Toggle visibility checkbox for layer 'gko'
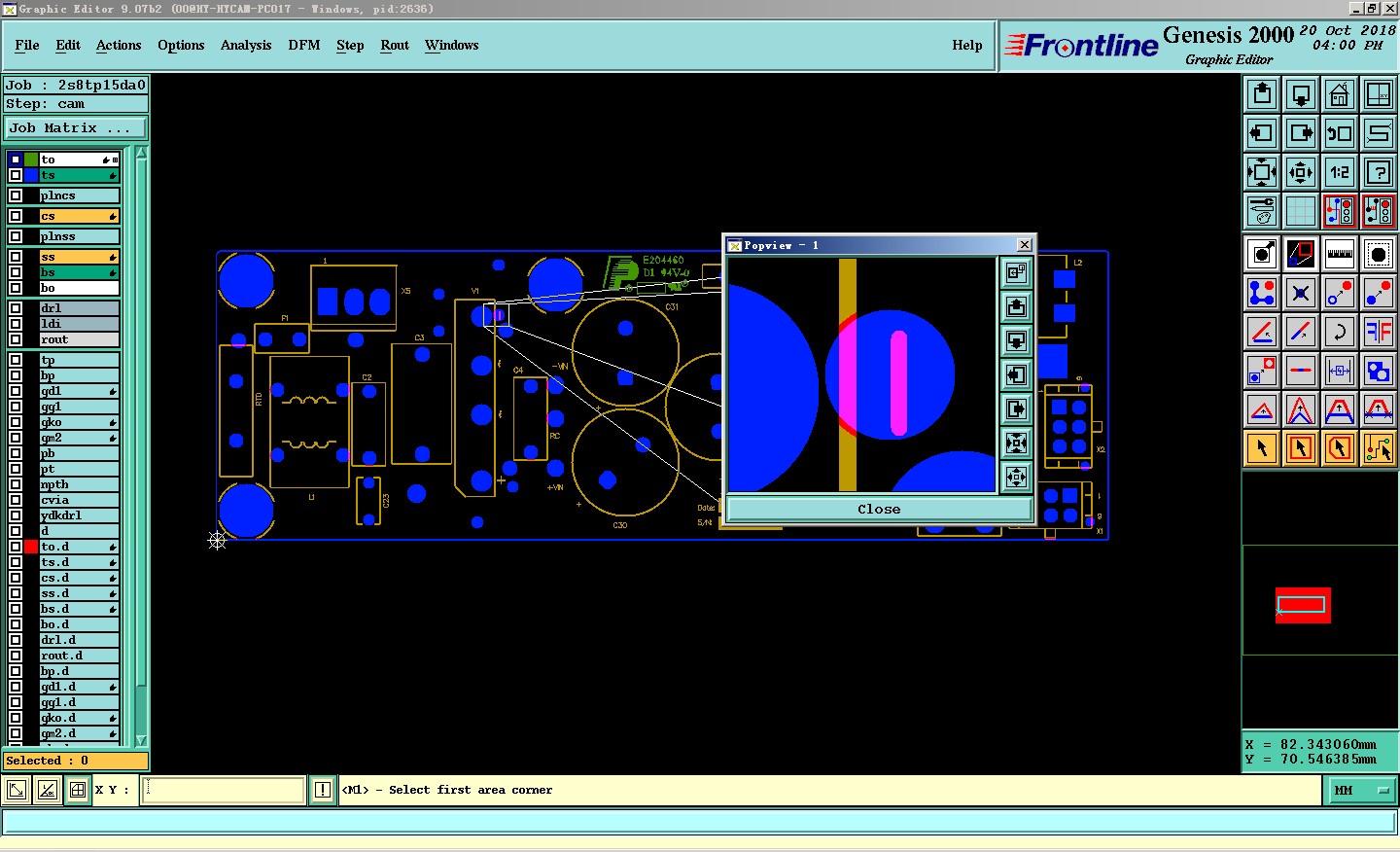The width and height of the screenshot is (1400, 852). [x=16, y=422]
